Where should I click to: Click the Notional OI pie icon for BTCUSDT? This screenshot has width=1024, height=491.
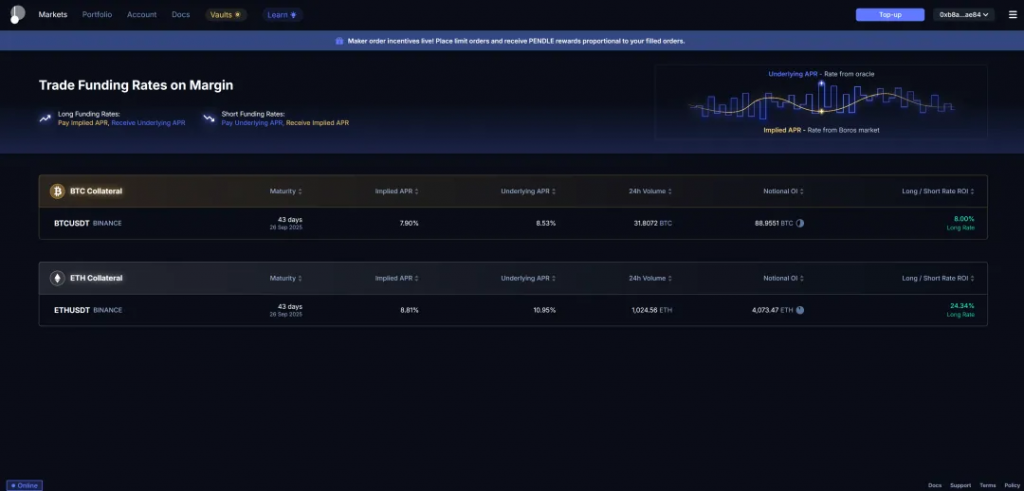coord(800,223)
